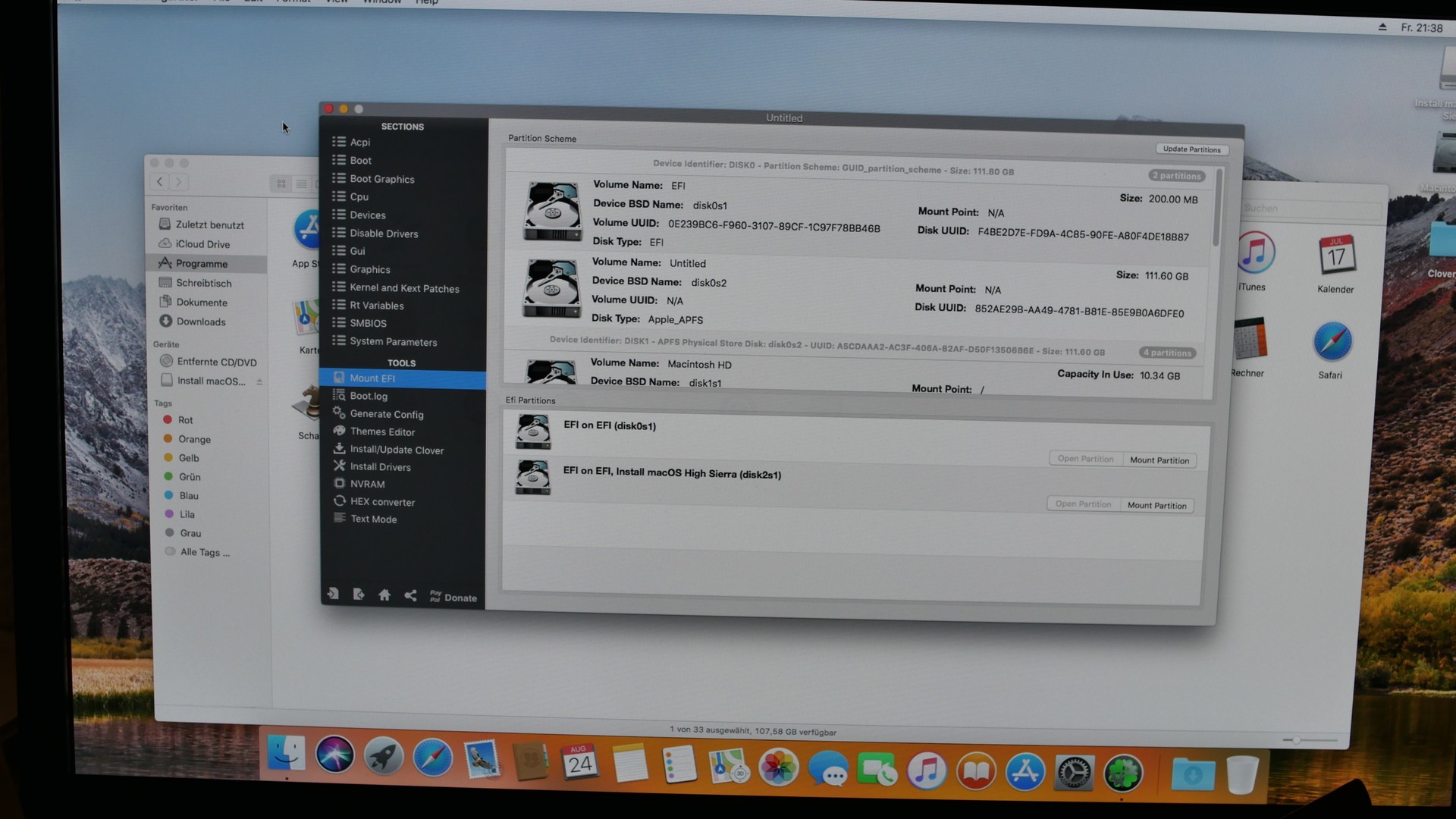Adjust the Finder icon size slider
This screenshot has width=1456, height=819.
click(1298, 740)
